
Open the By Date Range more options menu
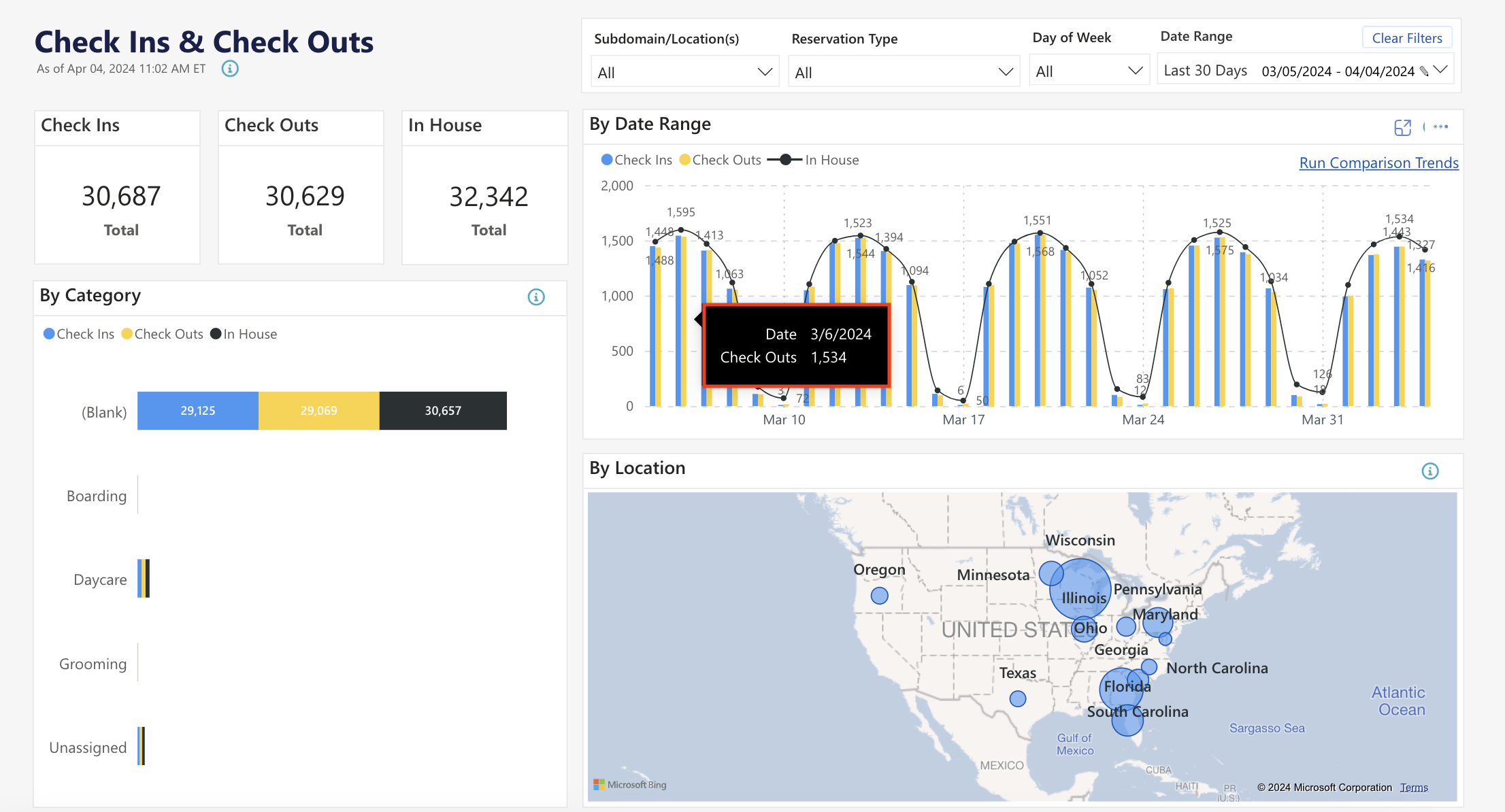tap(1440, 126)
